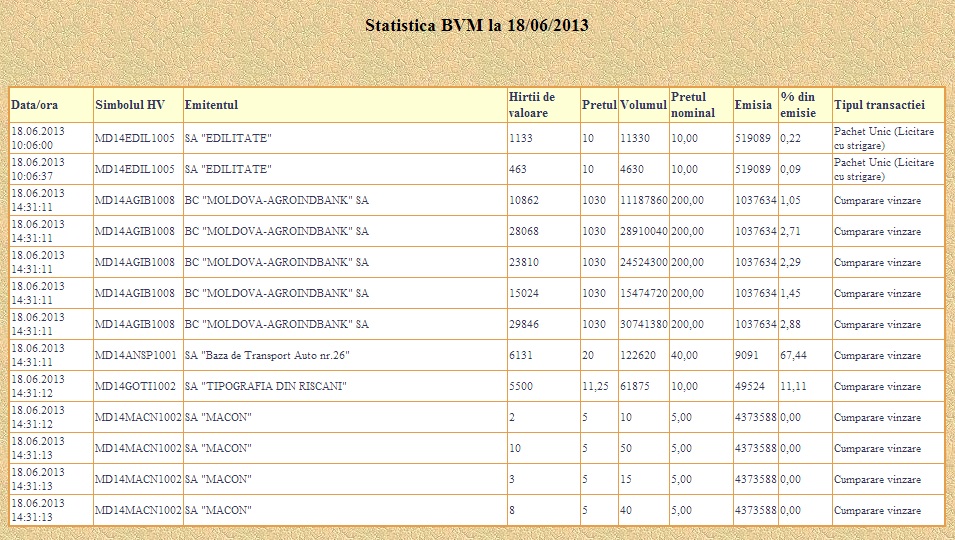Click the volume value 11330

[635, 138]
